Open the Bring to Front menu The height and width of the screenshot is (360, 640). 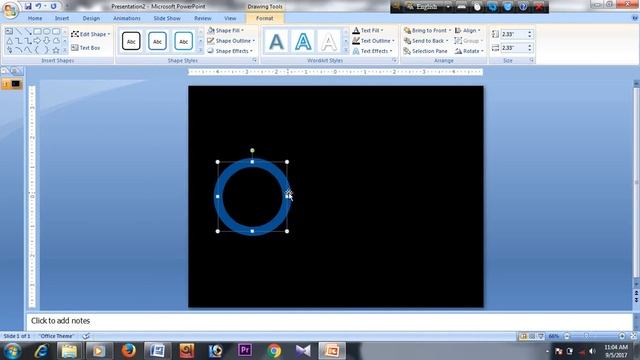coord(427,31)
